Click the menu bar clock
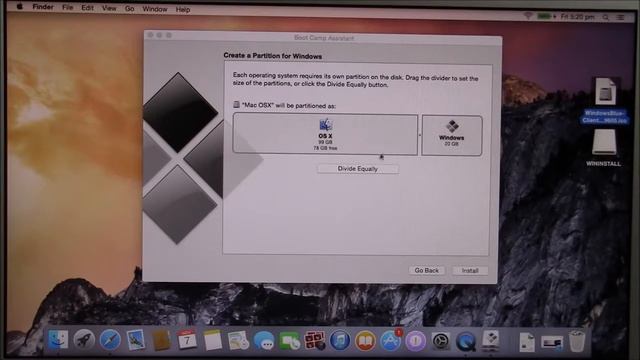Image resolution: width=640 pixels, height=360 pixels. pos(577,17)
